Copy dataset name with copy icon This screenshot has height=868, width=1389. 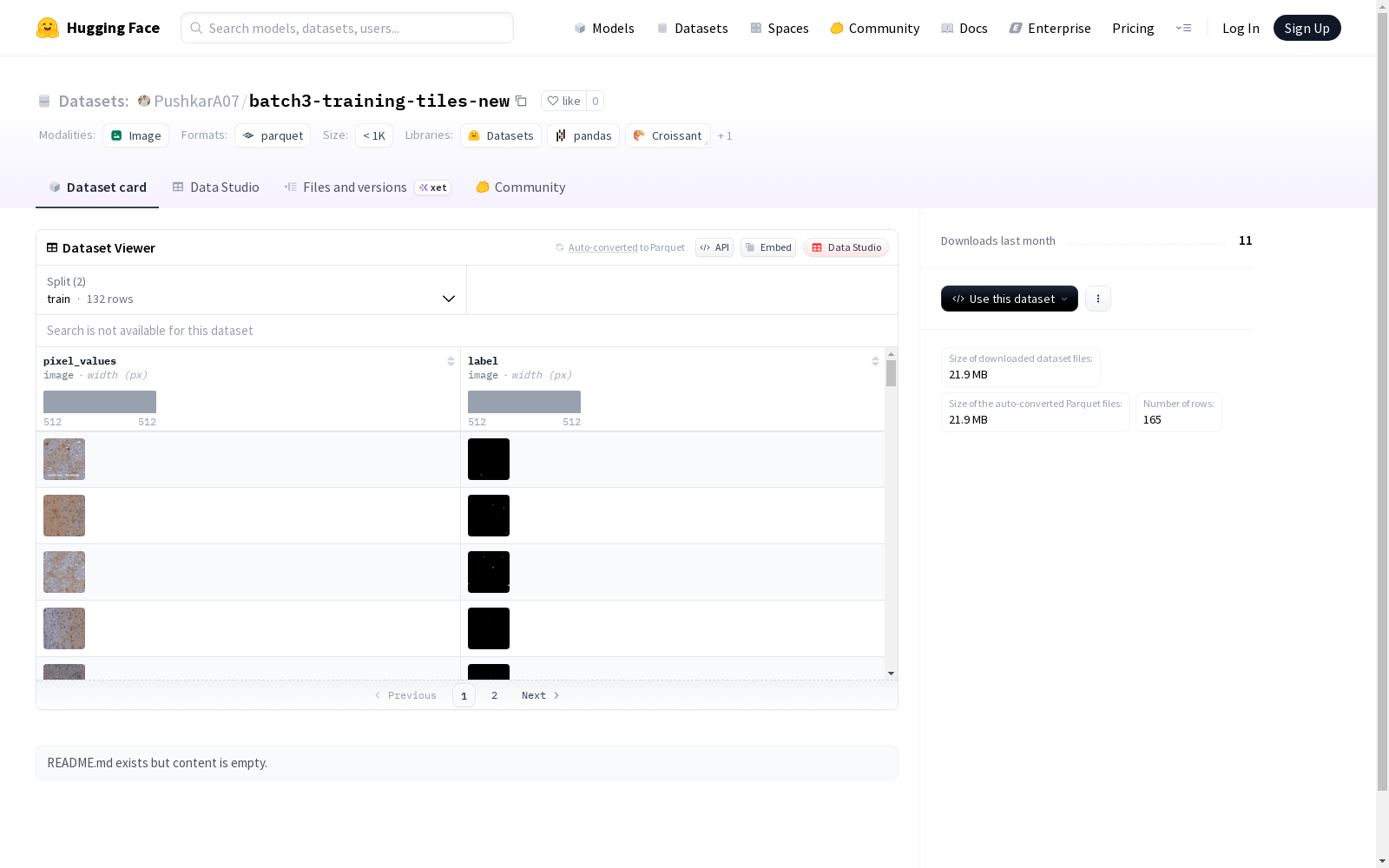point(521,101)
